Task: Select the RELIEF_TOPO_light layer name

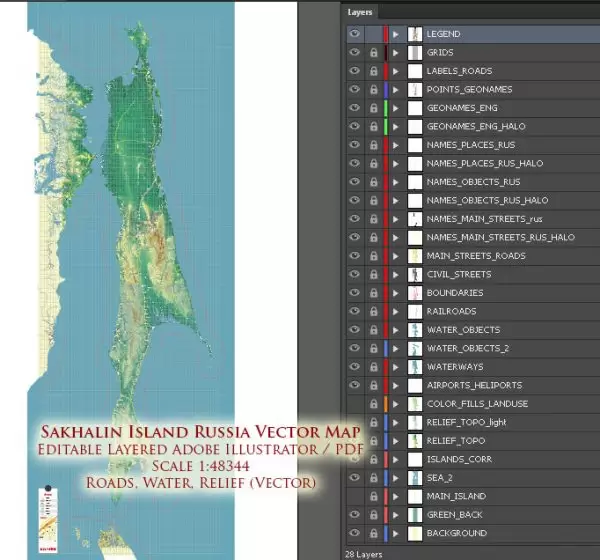Action: tap(466, 422)
